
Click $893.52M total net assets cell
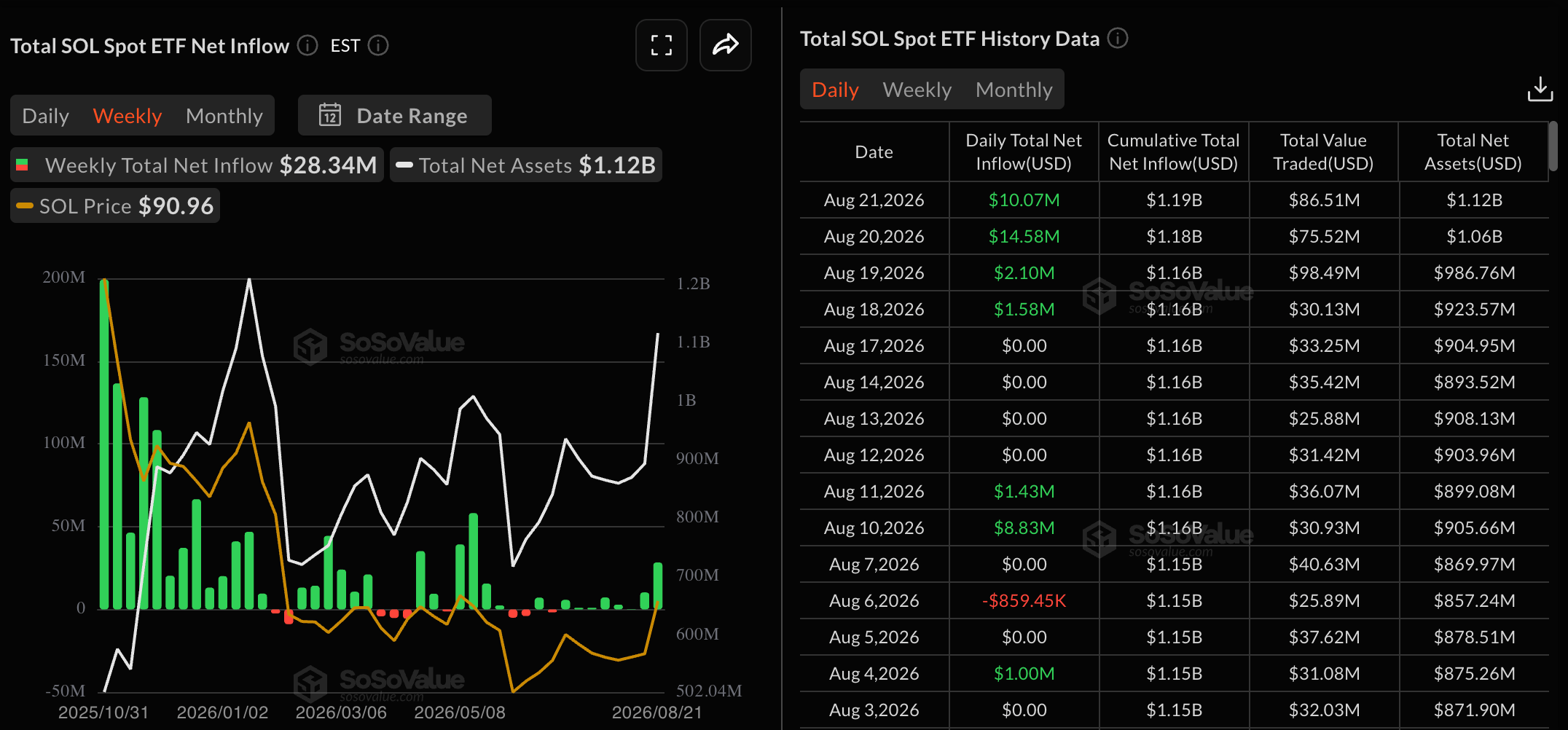1474,382
